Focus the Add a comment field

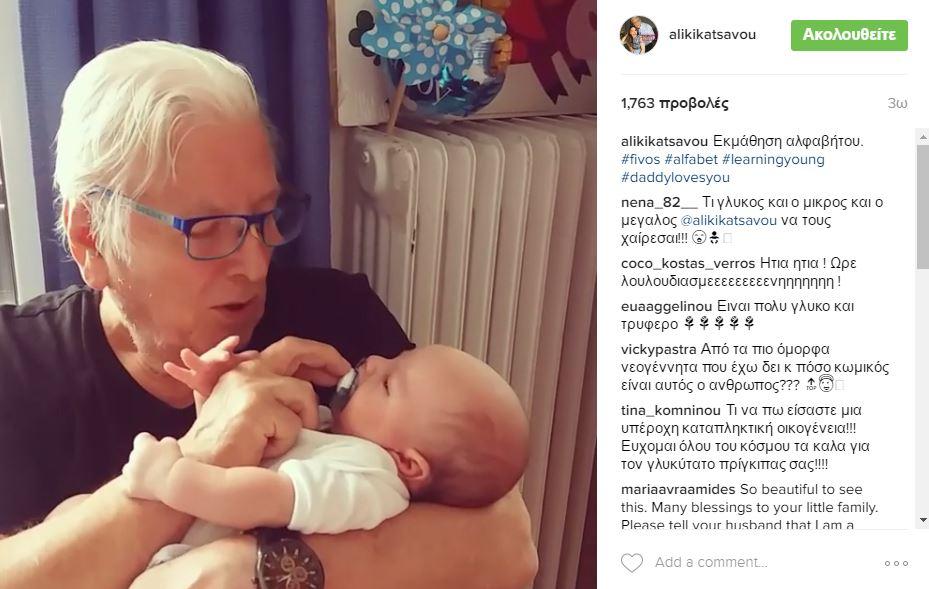(x=711, y=562)
